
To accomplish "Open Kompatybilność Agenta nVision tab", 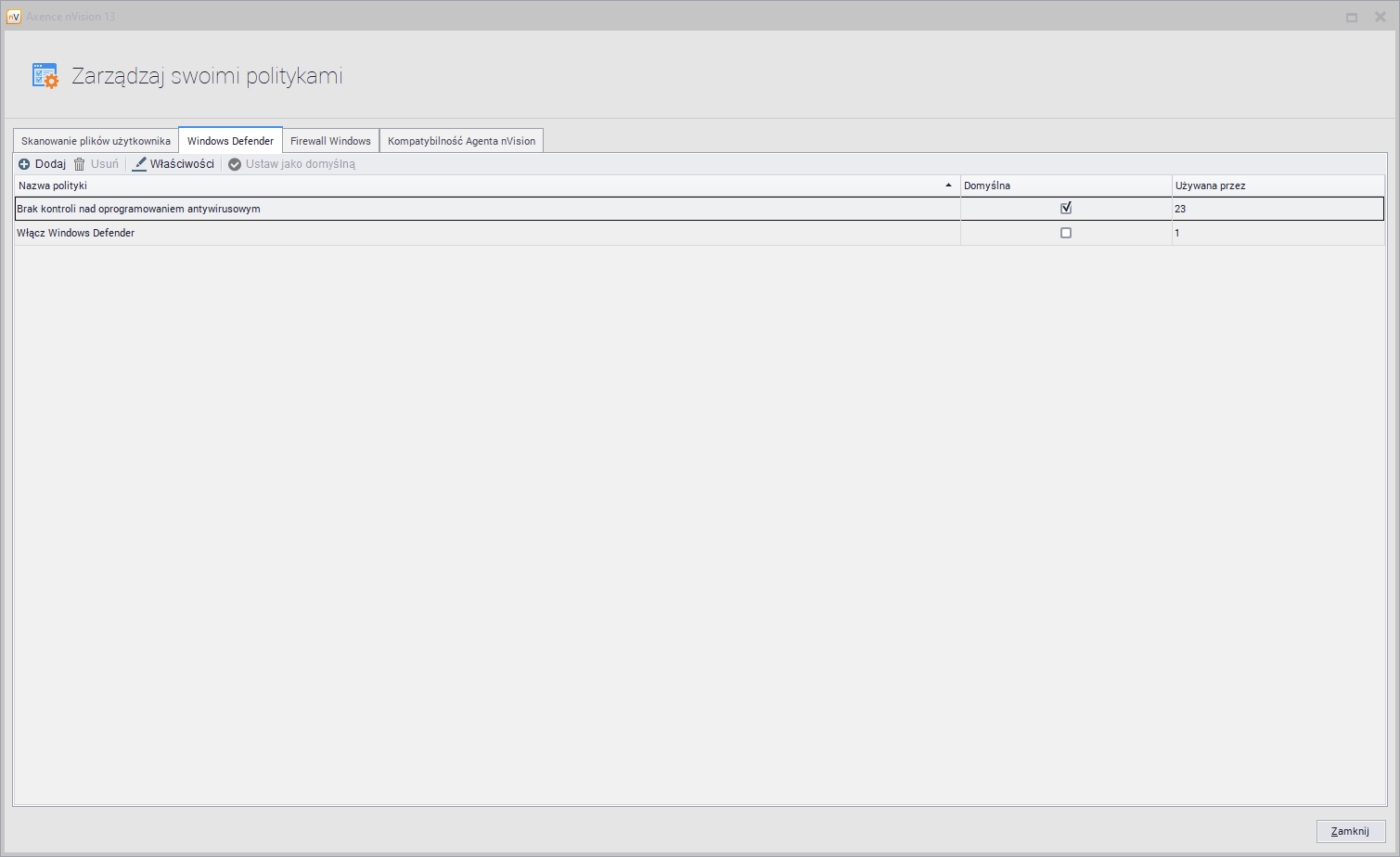I will point(461,141).
